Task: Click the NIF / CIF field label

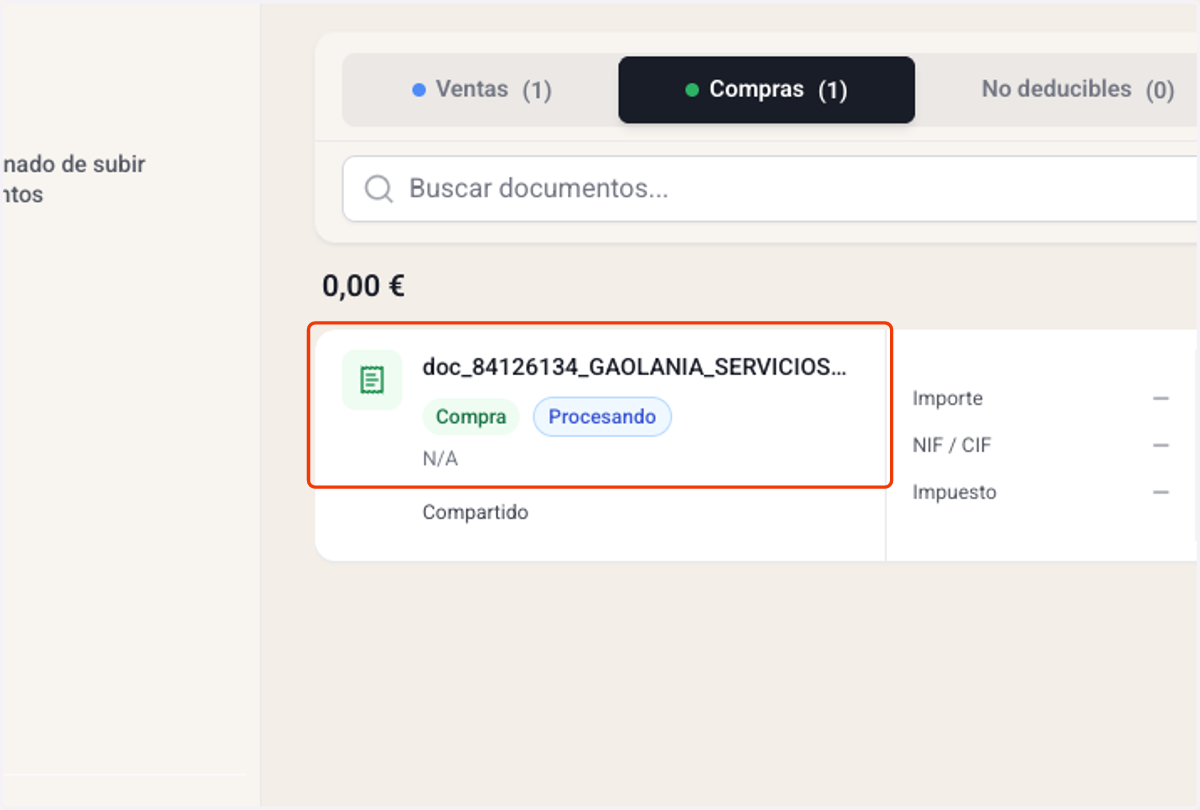Action: (951, 445)
